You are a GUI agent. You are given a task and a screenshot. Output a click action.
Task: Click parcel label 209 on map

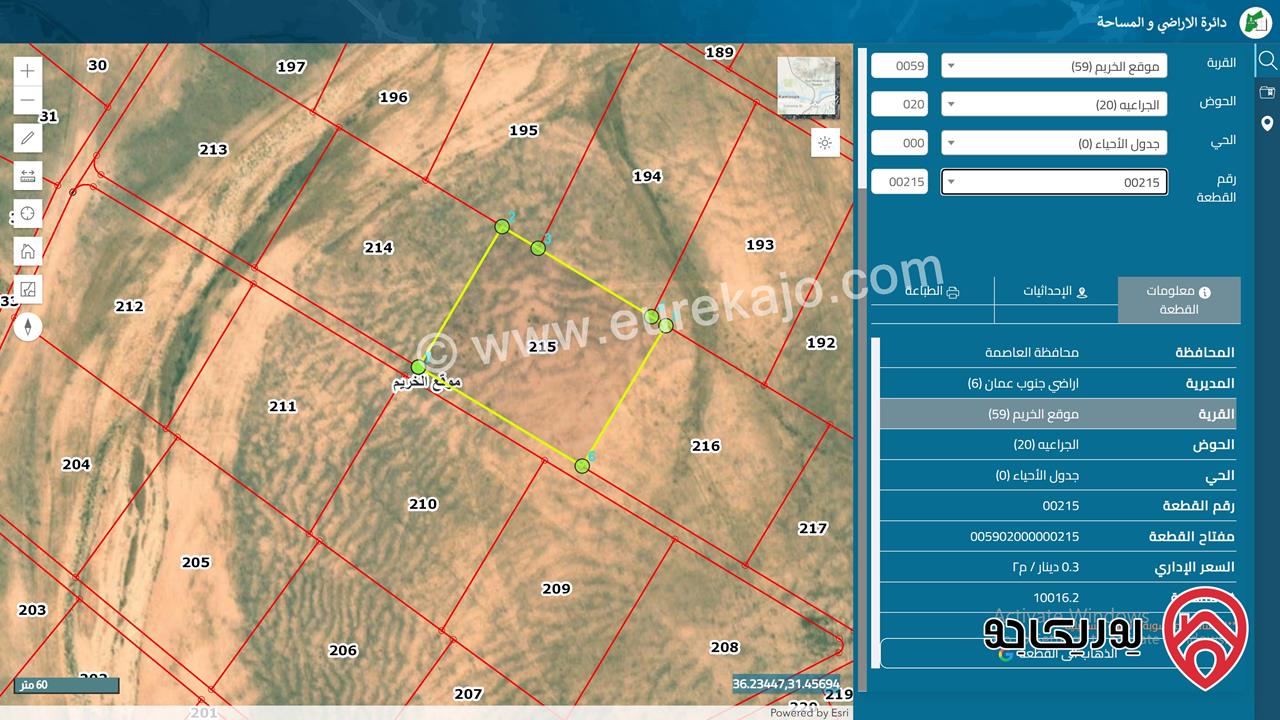(x=556, y=588)
